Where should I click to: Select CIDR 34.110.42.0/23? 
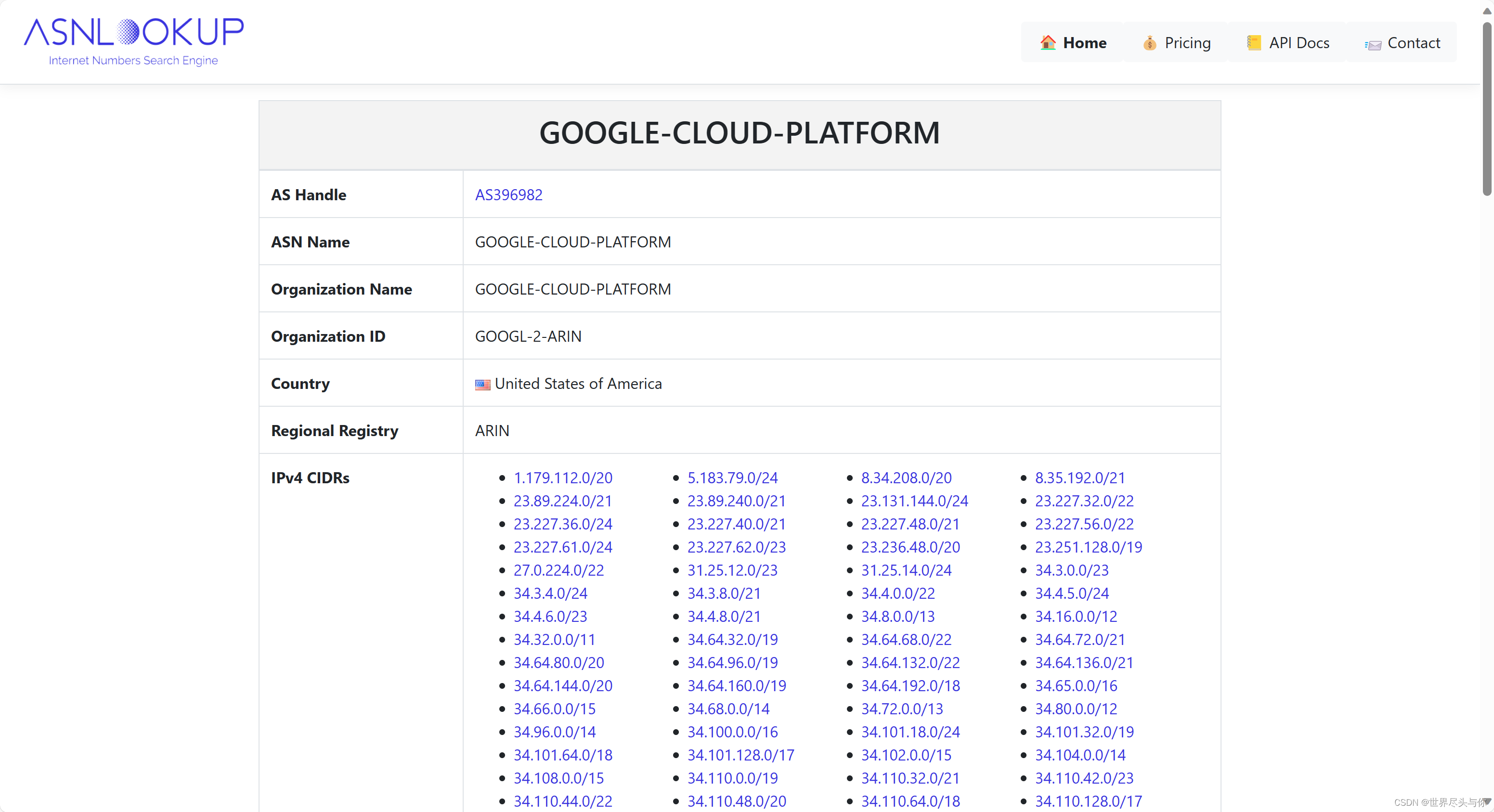click(x=1084, y=779)
